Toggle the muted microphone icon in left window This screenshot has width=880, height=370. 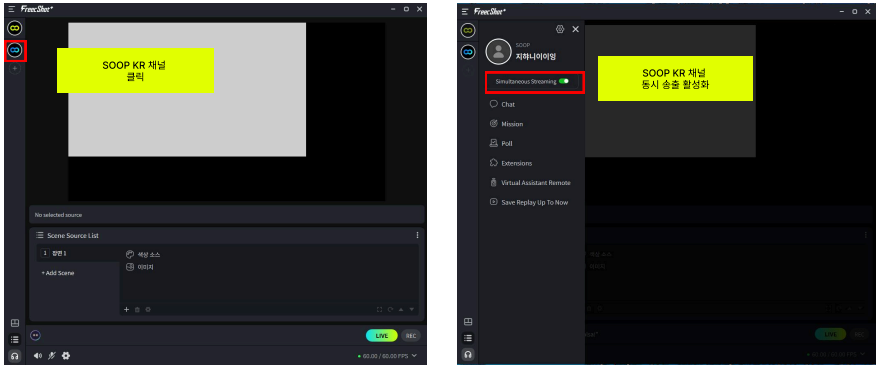(x=52, y=355)
